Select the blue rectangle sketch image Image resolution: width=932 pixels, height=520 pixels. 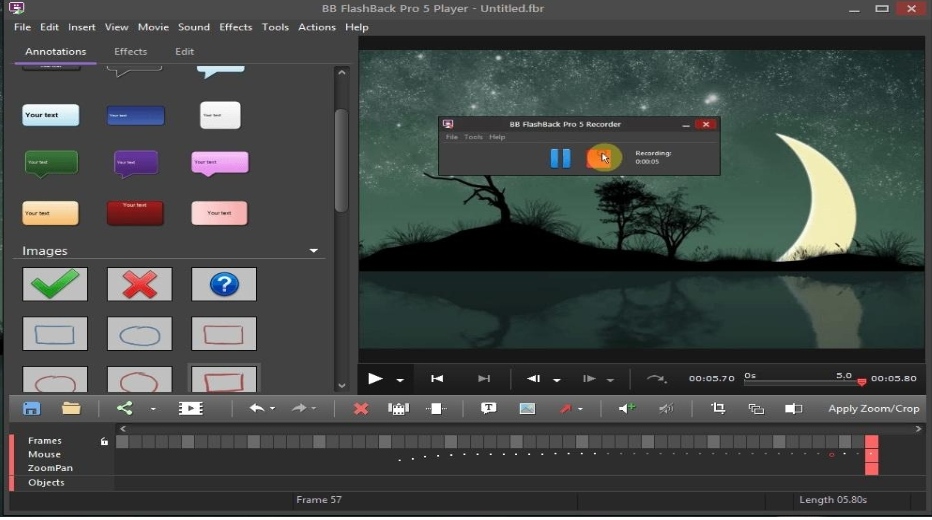pos(55,334)
